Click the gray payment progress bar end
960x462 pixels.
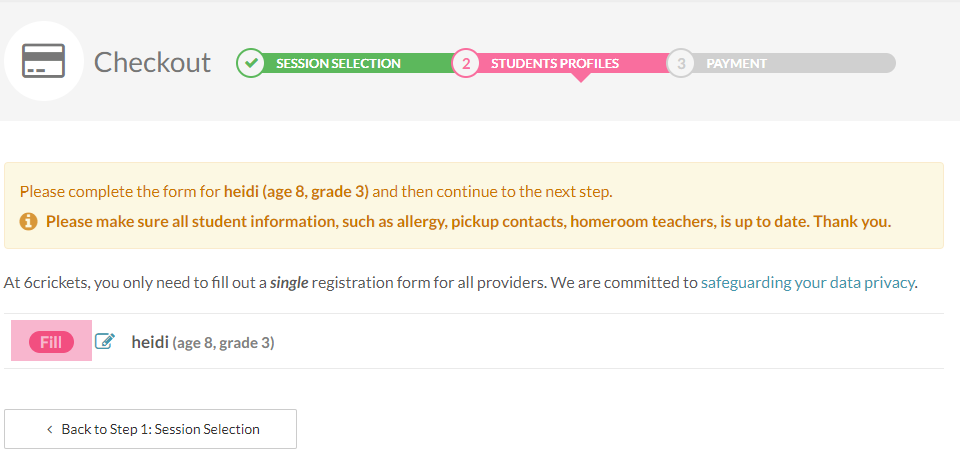(882, 63)
